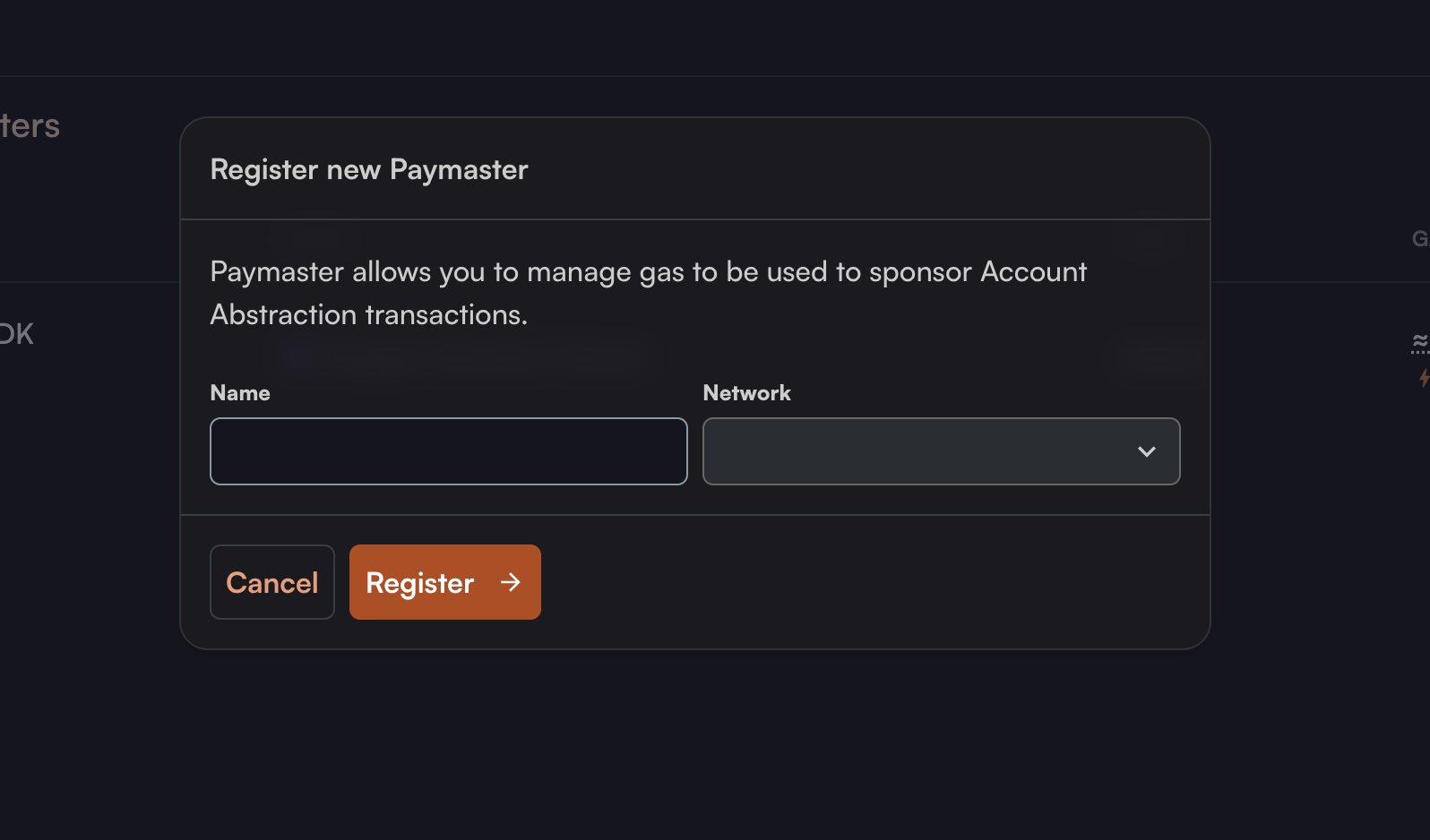Click the partially hidden "OK" row text

coord(16,334)
